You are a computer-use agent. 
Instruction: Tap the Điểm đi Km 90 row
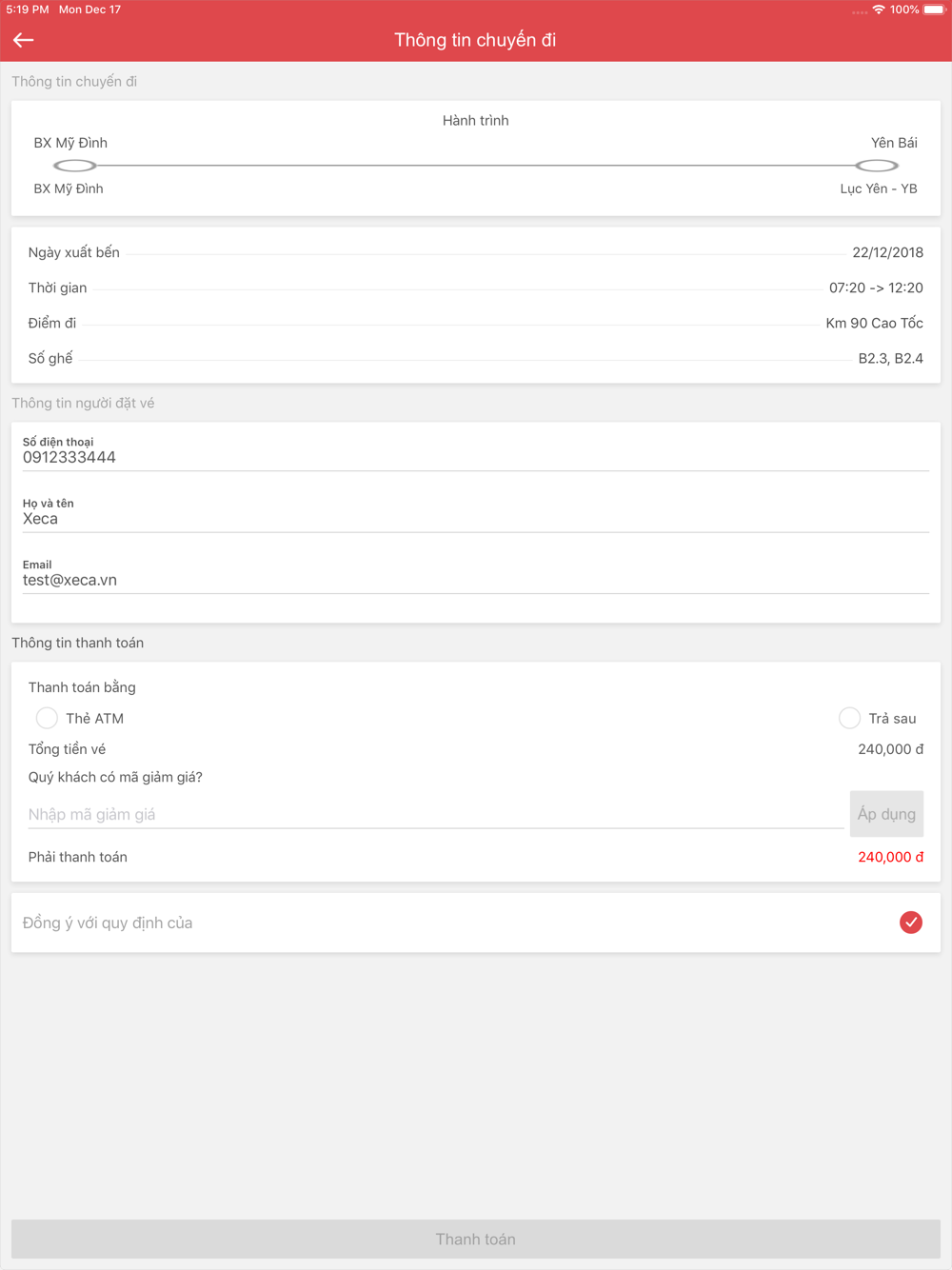tap(476, 323)
